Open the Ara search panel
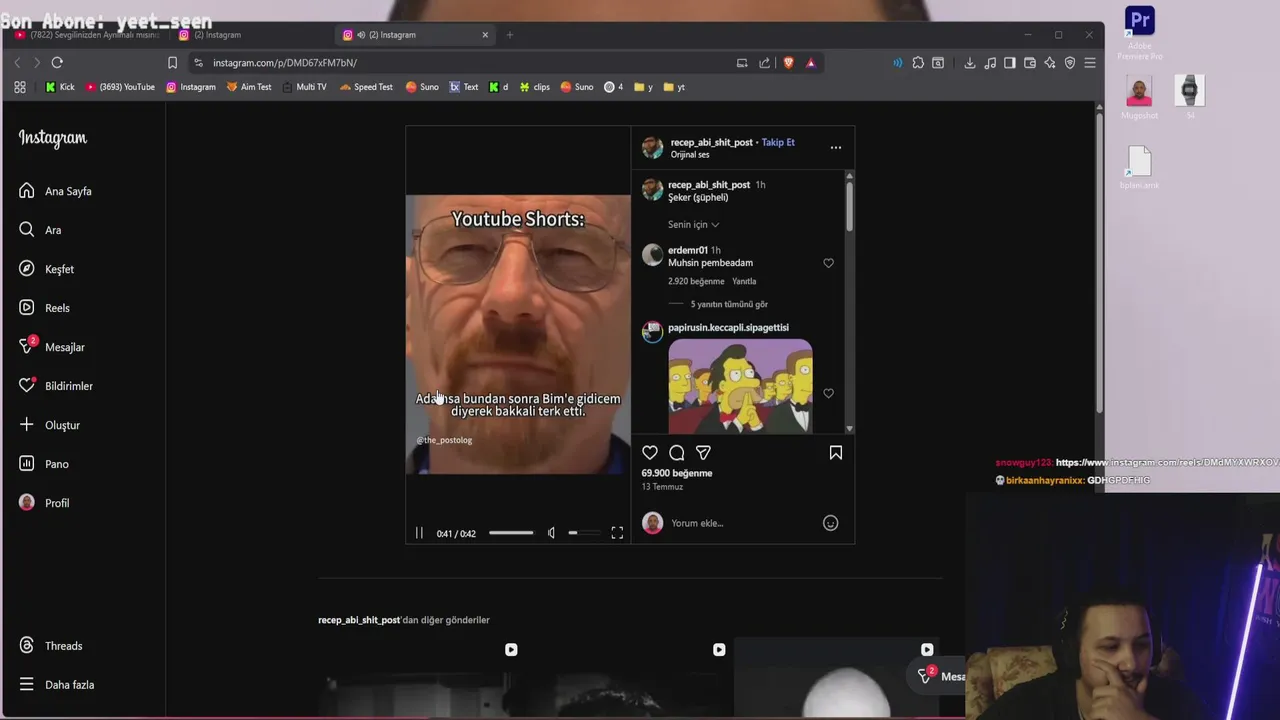This screenshot has height=720, width=1280. click(x=40, y=230)
